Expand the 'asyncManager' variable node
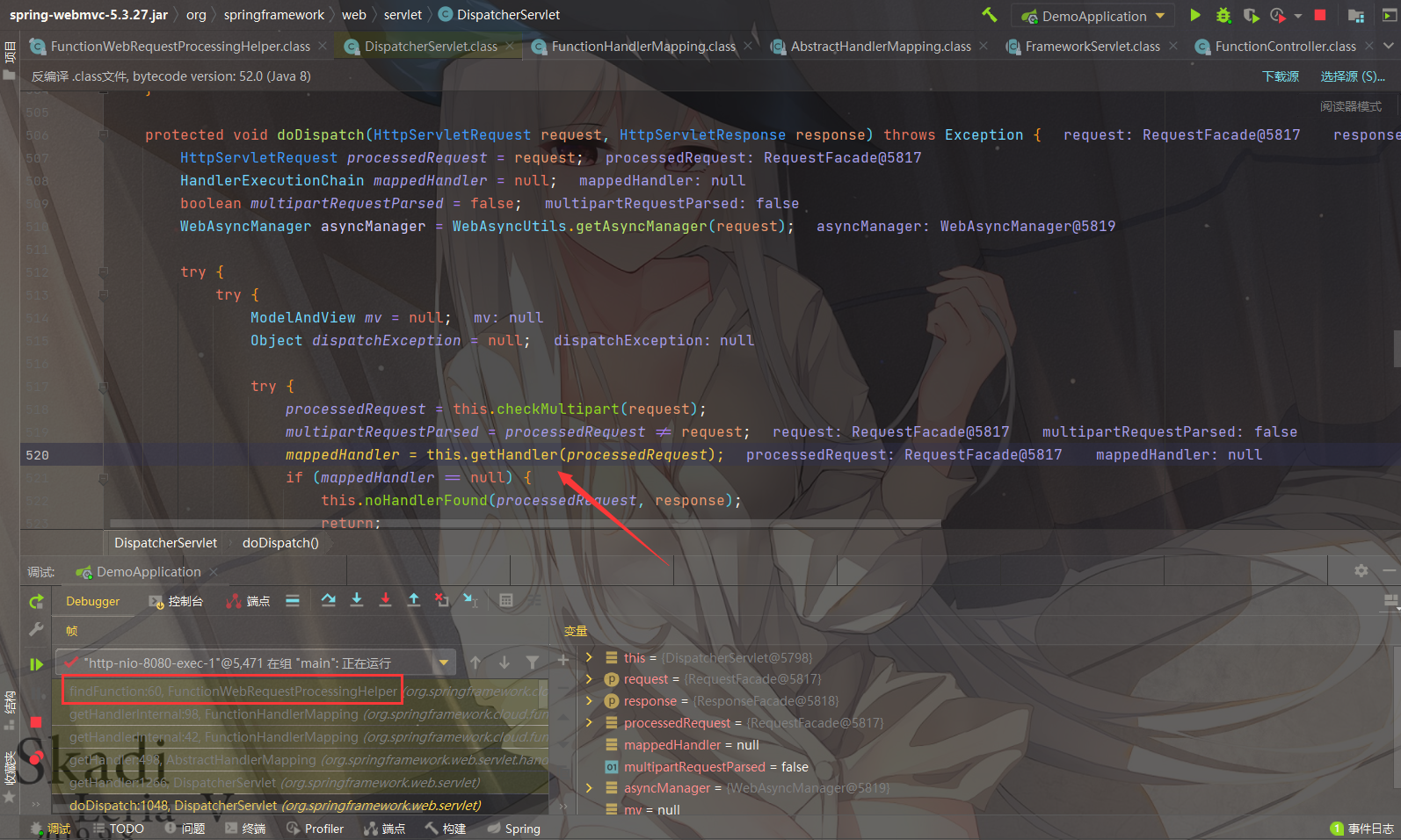Screen dimensions: 1401x840 [590, 788]
